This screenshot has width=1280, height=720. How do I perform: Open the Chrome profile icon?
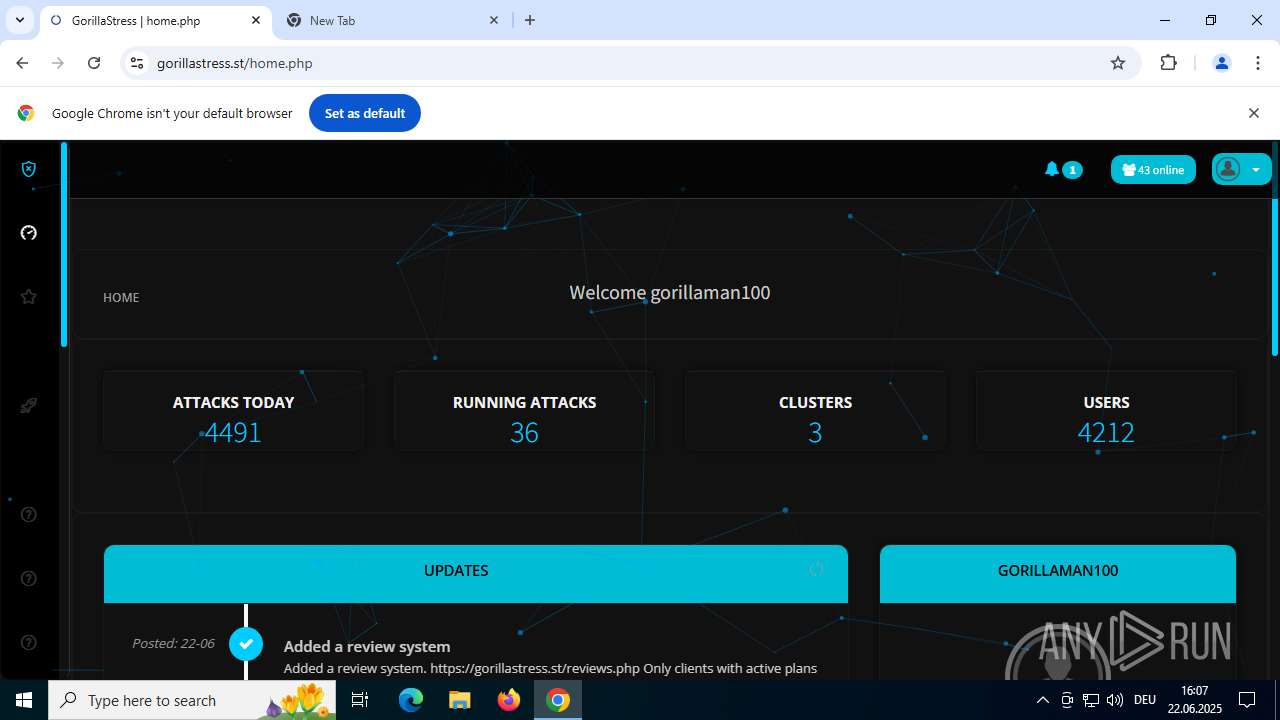(1221, 63)
